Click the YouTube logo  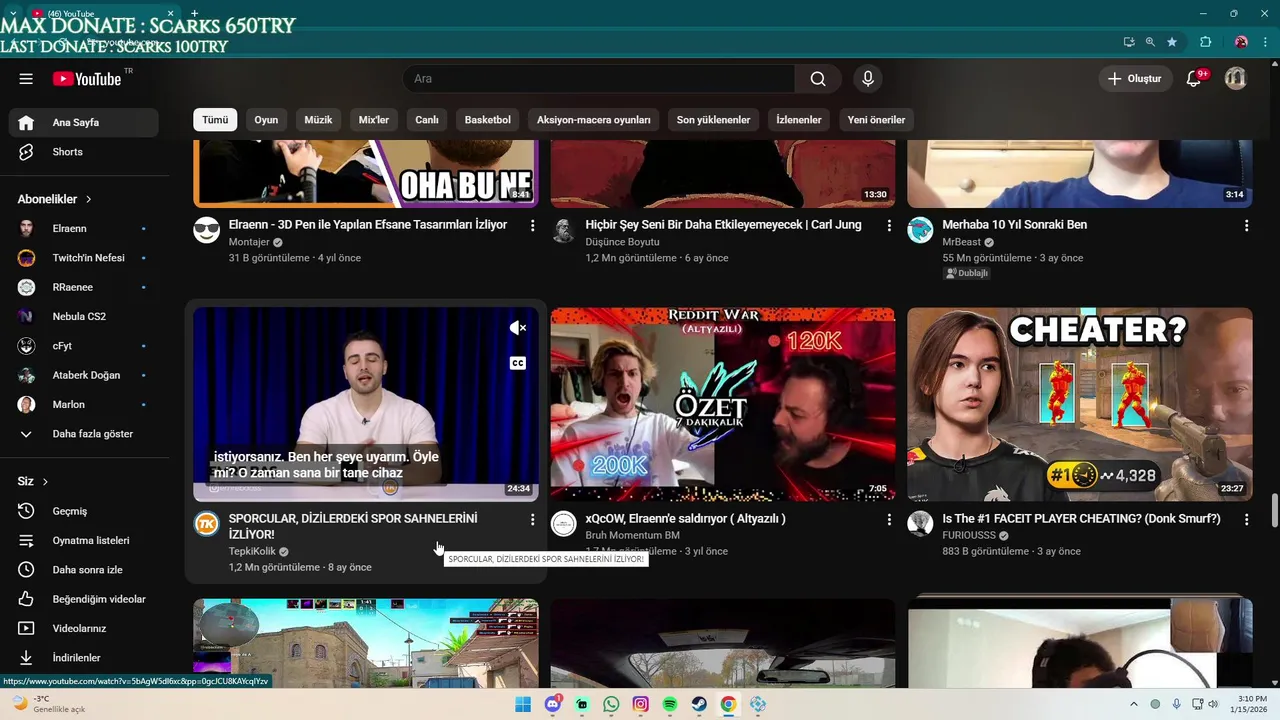87,79
